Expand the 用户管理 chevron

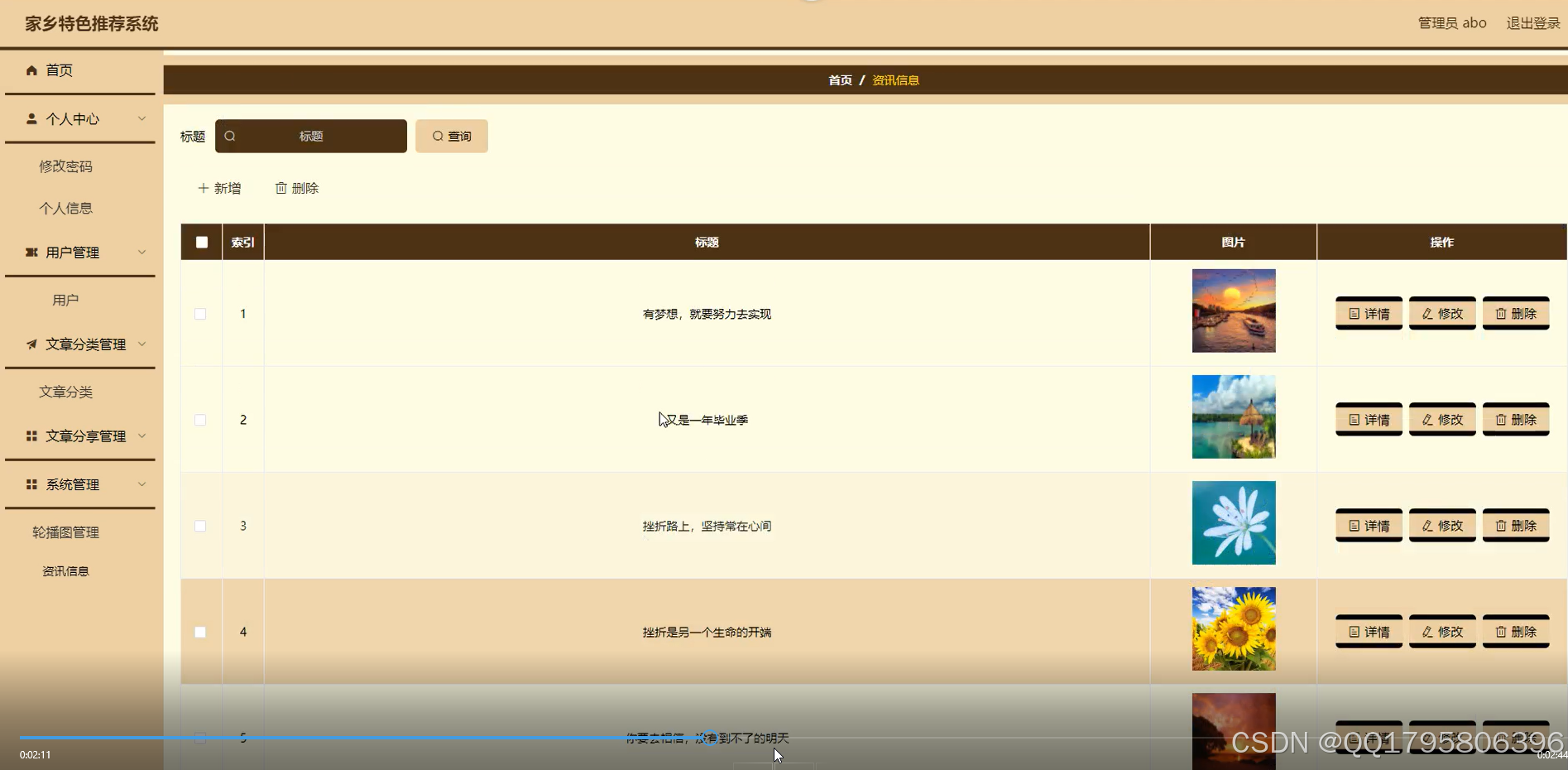click(141, 252)
